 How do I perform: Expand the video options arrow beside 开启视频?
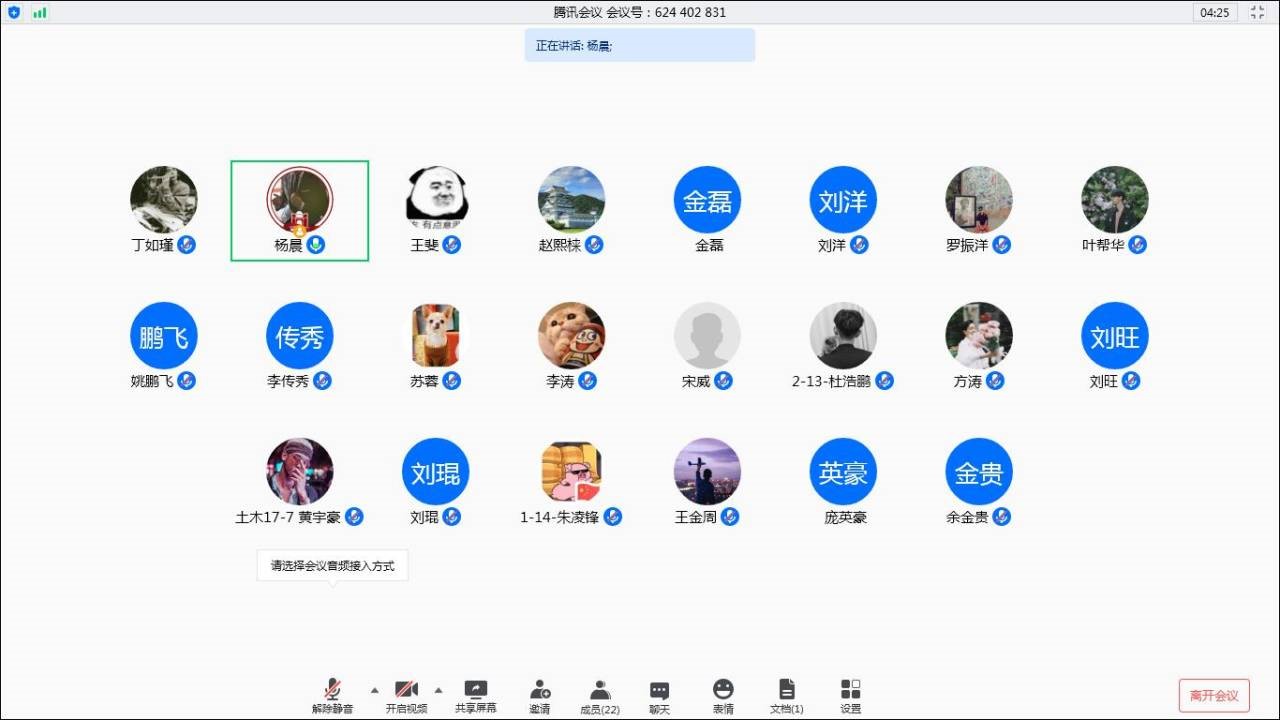click(438, 689)
